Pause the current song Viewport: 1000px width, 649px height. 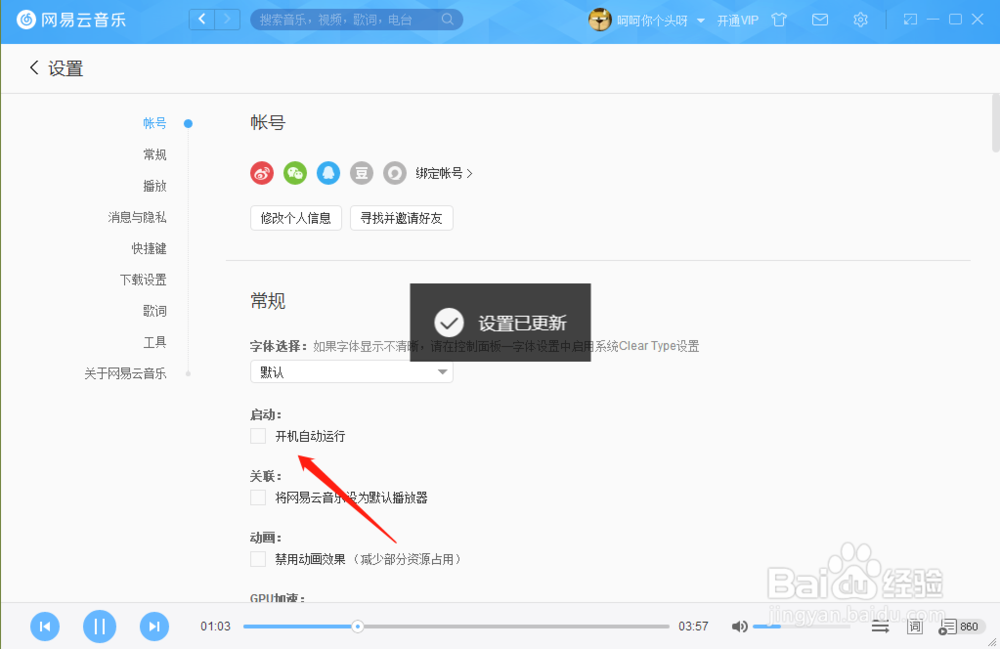pyautogui.click(x=99, y=626)
